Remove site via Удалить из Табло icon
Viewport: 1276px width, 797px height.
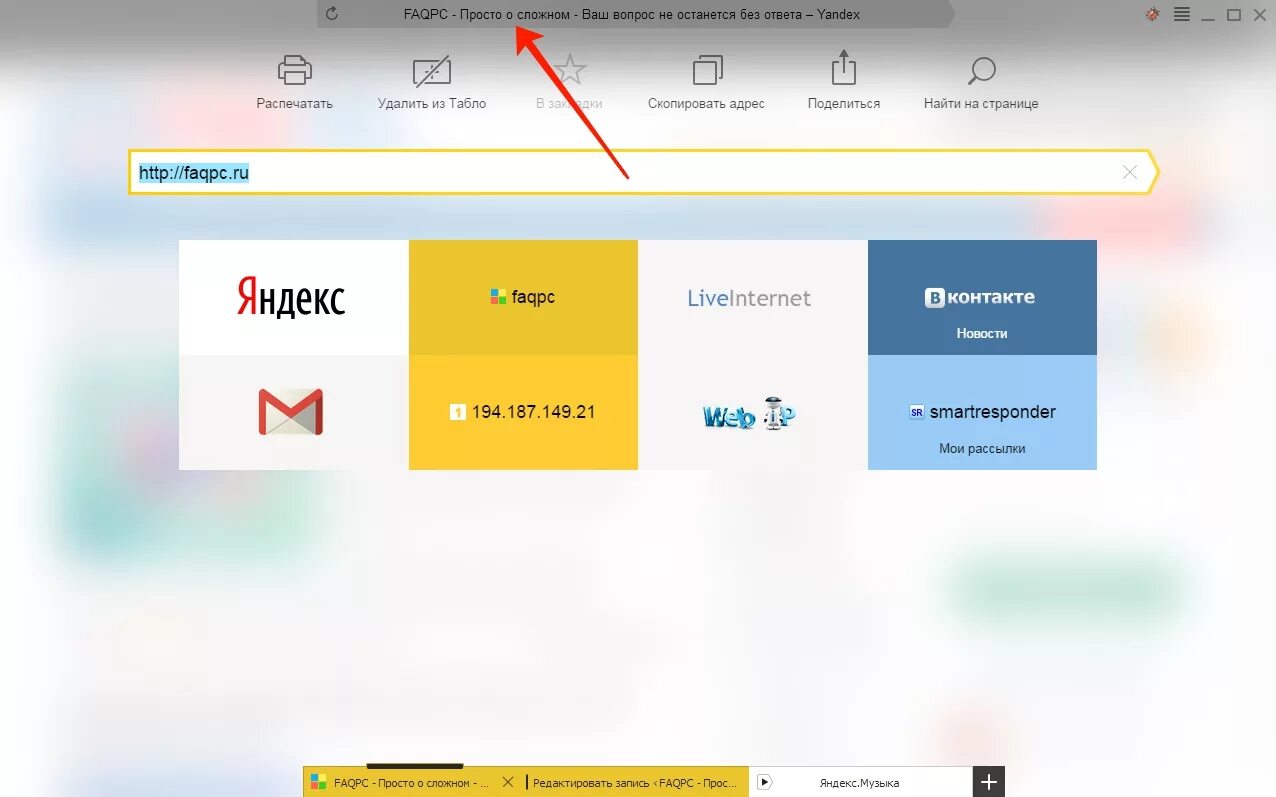pyautogui.click(x=432, y=71)
